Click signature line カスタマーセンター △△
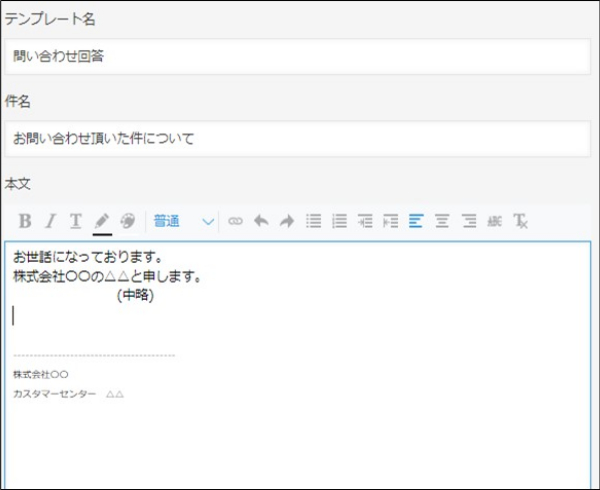The image size is (600, 490). pos(68,394)
